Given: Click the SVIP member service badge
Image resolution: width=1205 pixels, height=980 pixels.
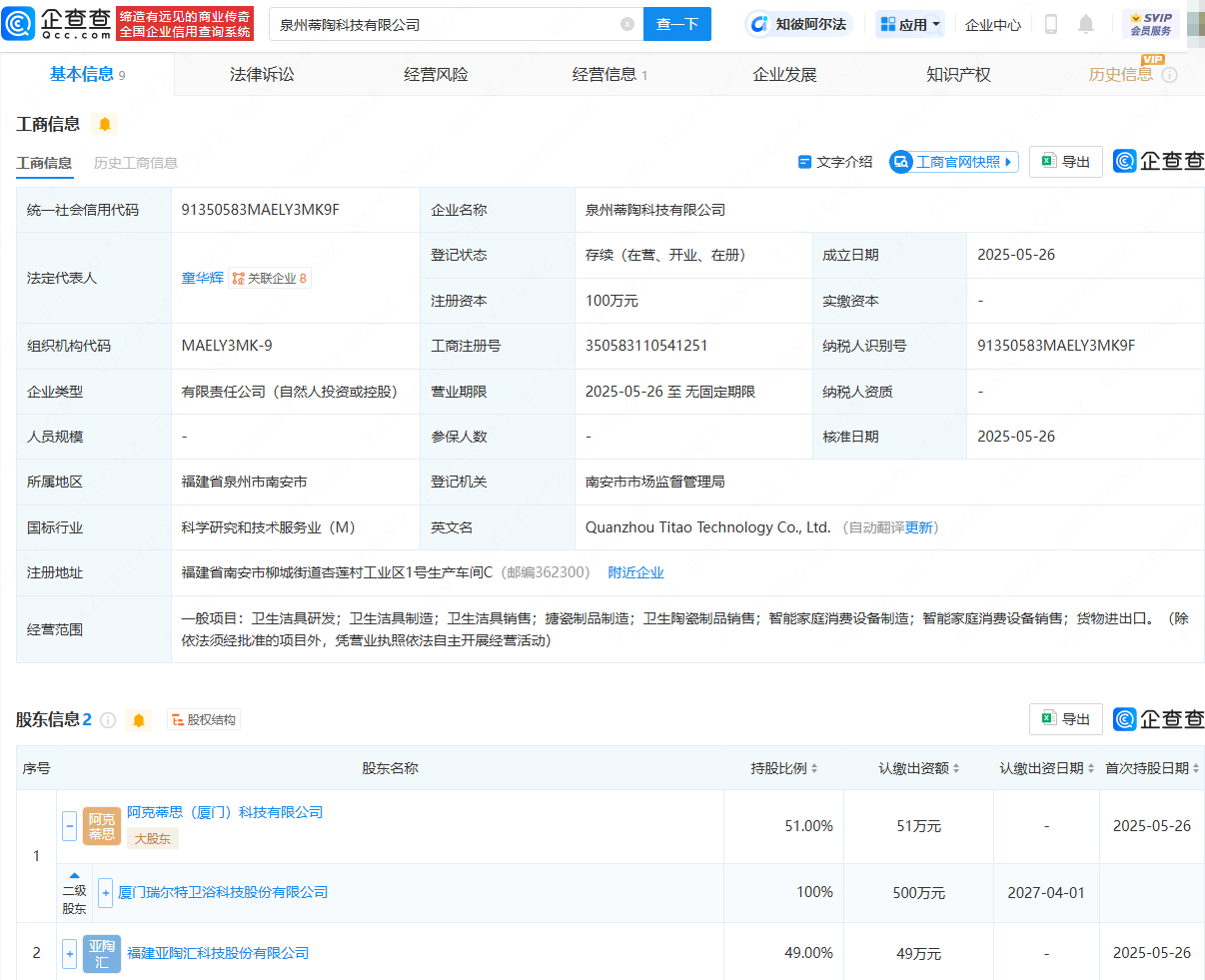Looking at the screenshot, I should [1151, 24].
